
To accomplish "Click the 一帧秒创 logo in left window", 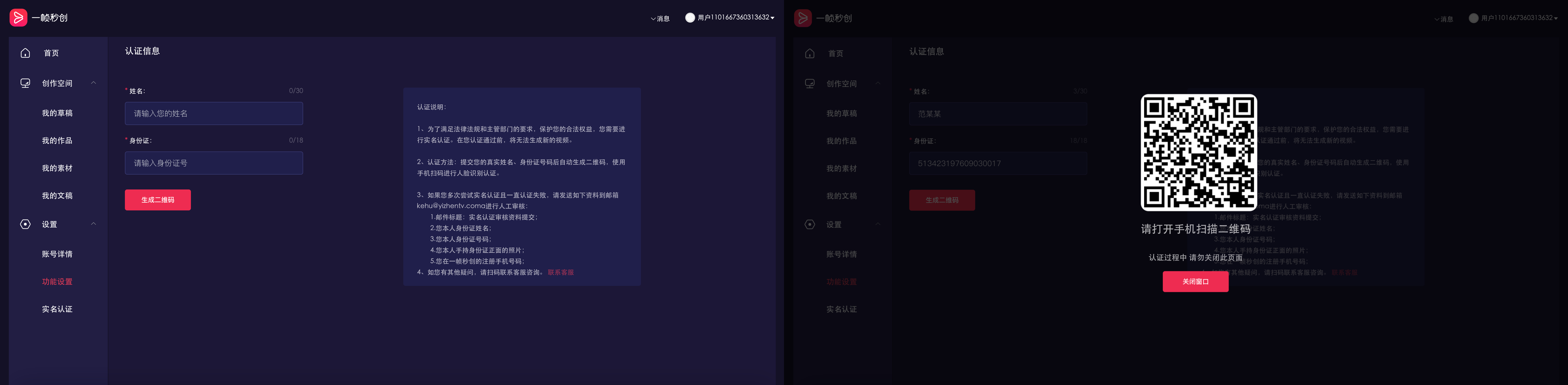I will (x=38, y=18).
